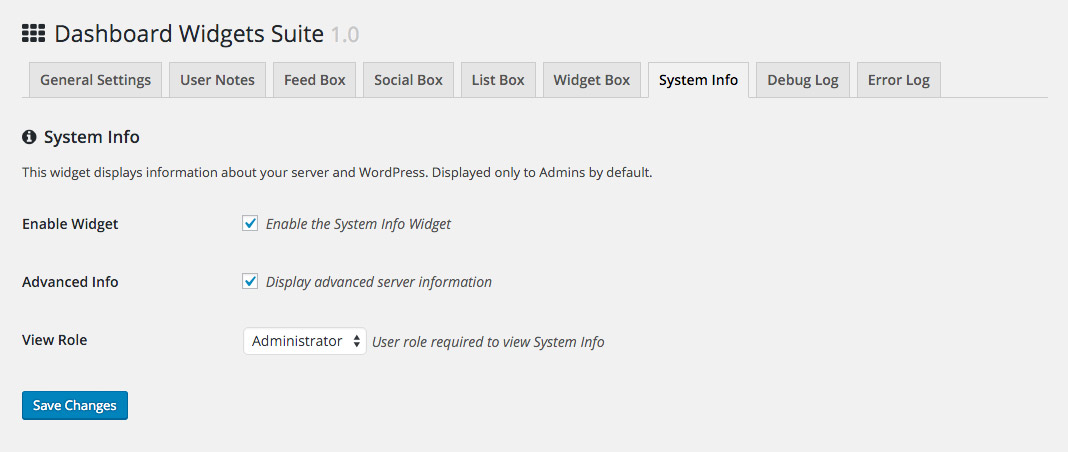Open the Widget Box tab
This screenshot has width=1068, height=452.
tap(592, 80)
